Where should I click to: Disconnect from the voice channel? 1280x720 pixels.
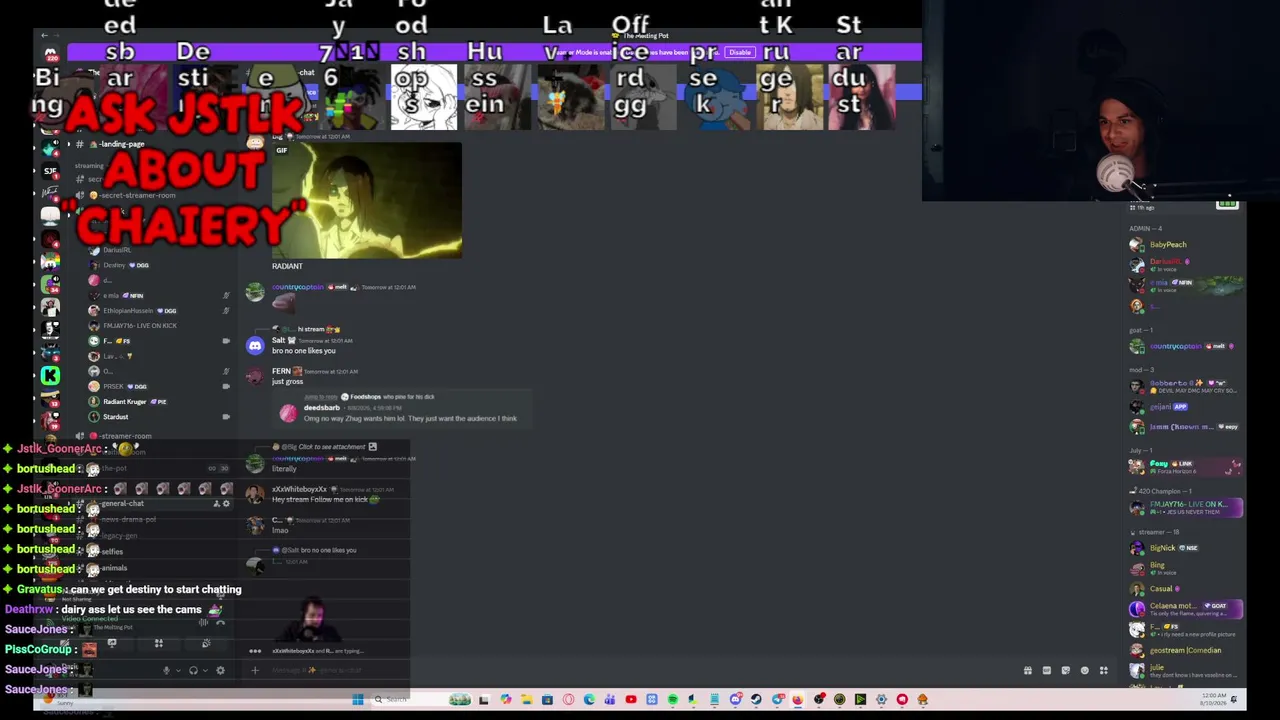[220, 622]
